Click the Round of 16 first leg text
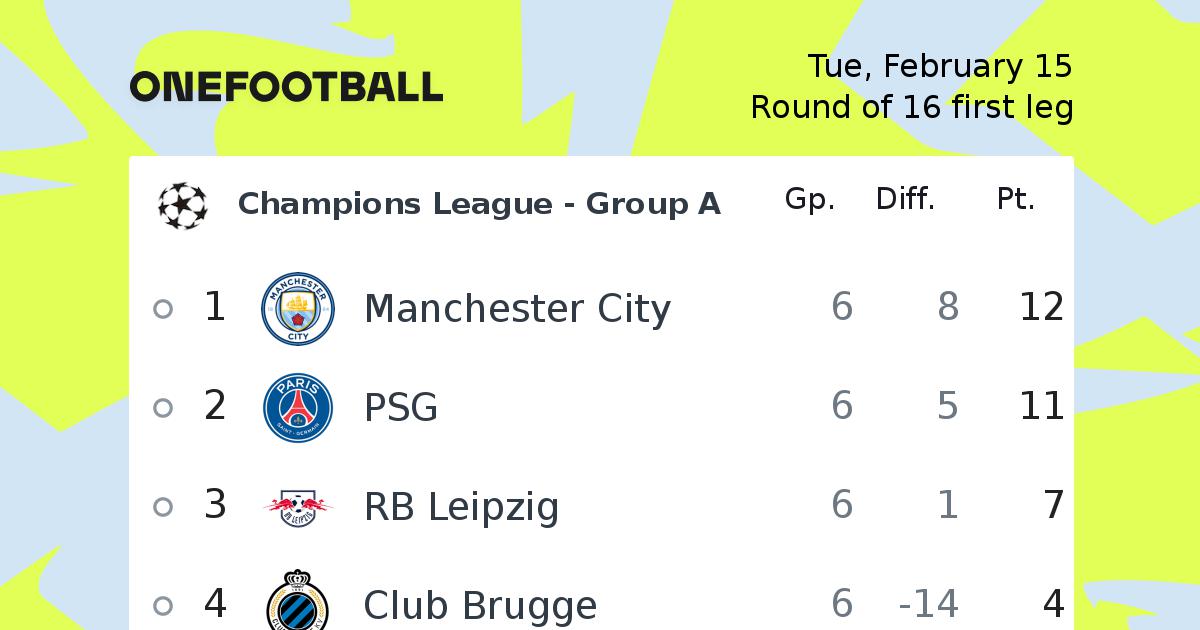The height and width of the screenshot is (630, 1200). click(912, 107)
